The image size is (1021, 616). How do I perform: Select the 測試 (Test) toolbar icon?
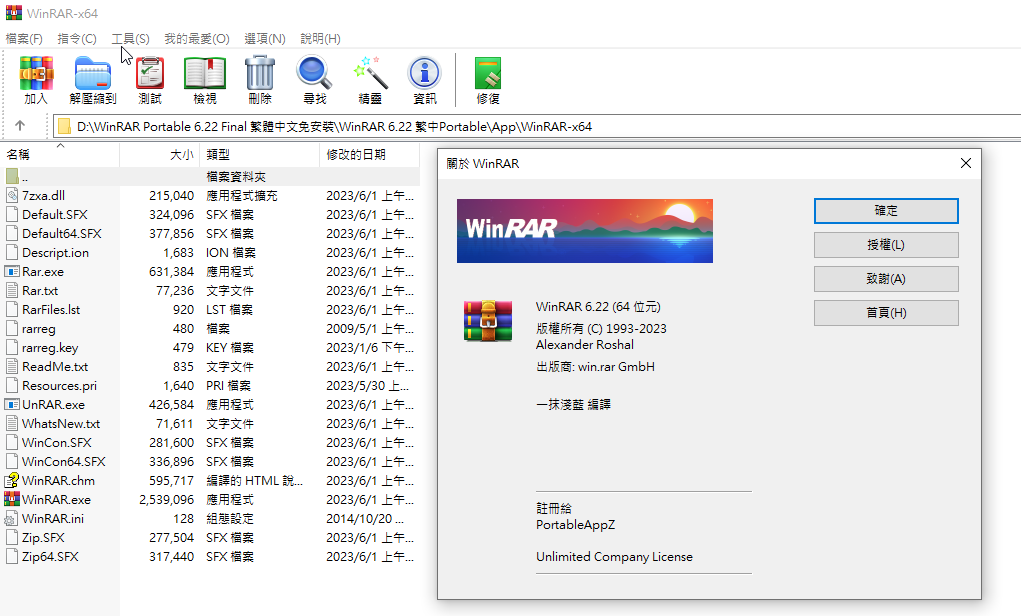pyautogui.click(x=149, y=80)
